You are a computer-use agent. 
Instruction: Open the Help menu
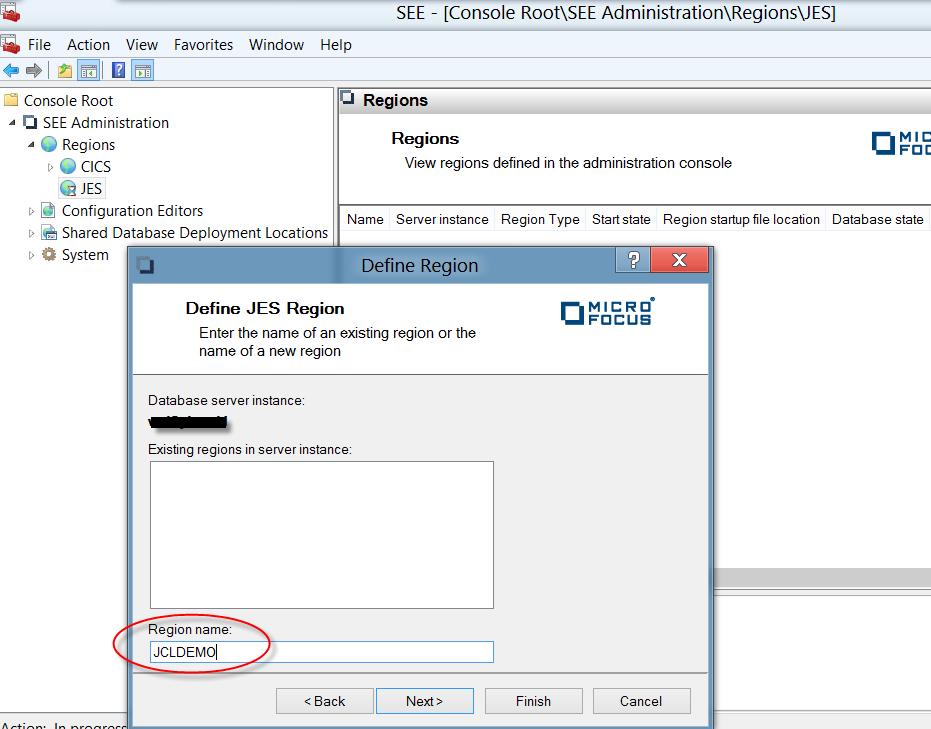coord(335,45)
